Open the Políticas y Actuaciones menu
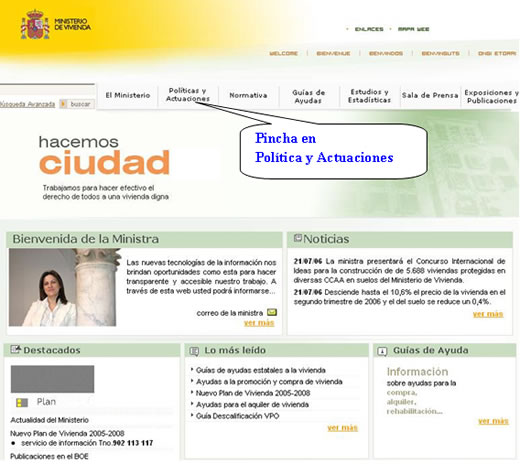Screen dimensions: 520x464 point(188,95)
